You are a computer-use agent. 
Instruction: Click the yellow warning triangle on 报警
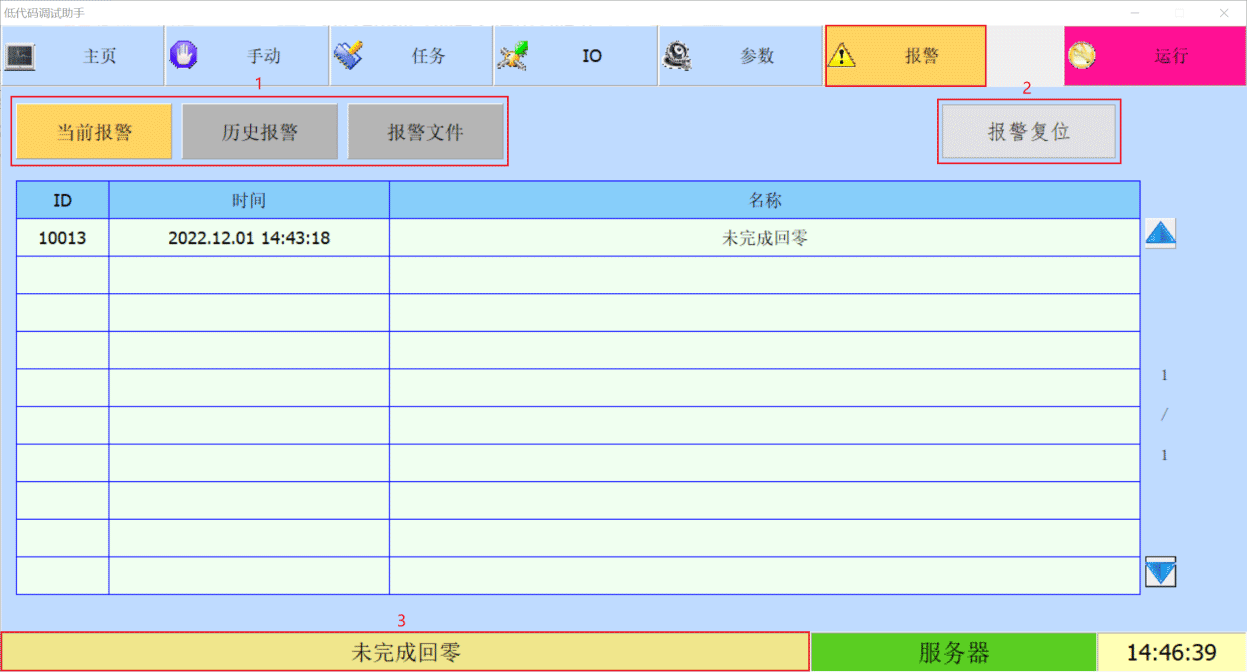click(x=842, y=56)
